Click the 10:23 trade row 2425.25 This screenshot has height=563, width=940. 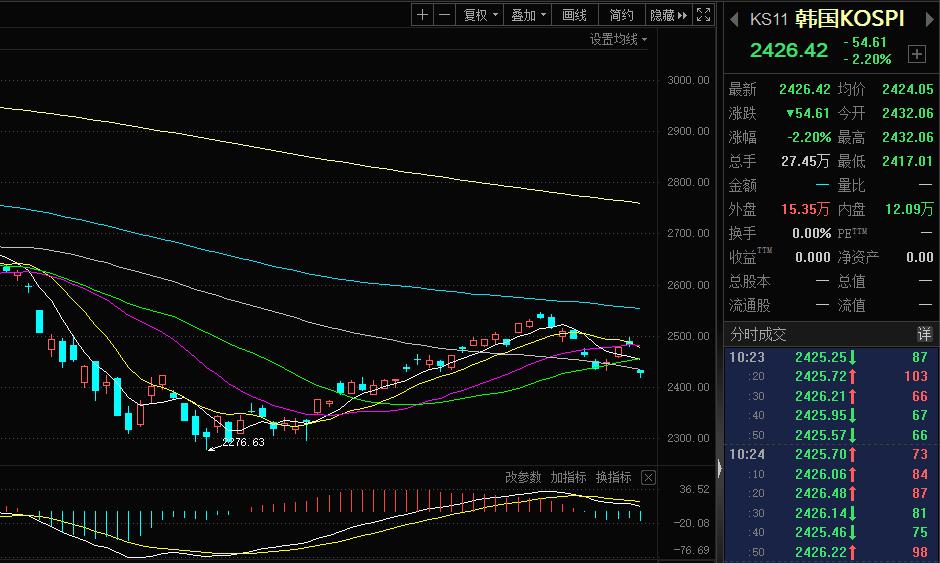point(830,357)
